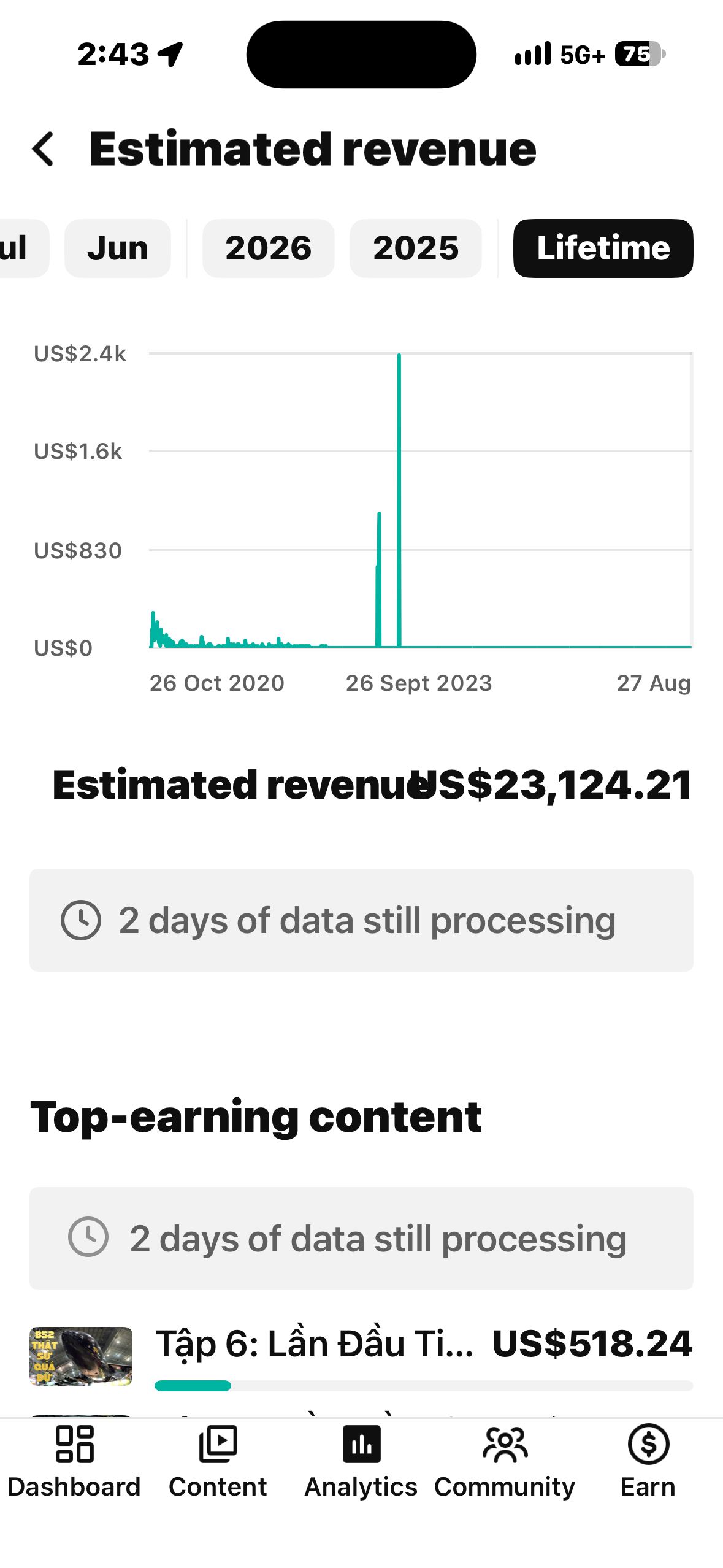The image size is (723, 1568).
Task: Open the Dashboard grid icon
Action: (x=74, y=1443)
